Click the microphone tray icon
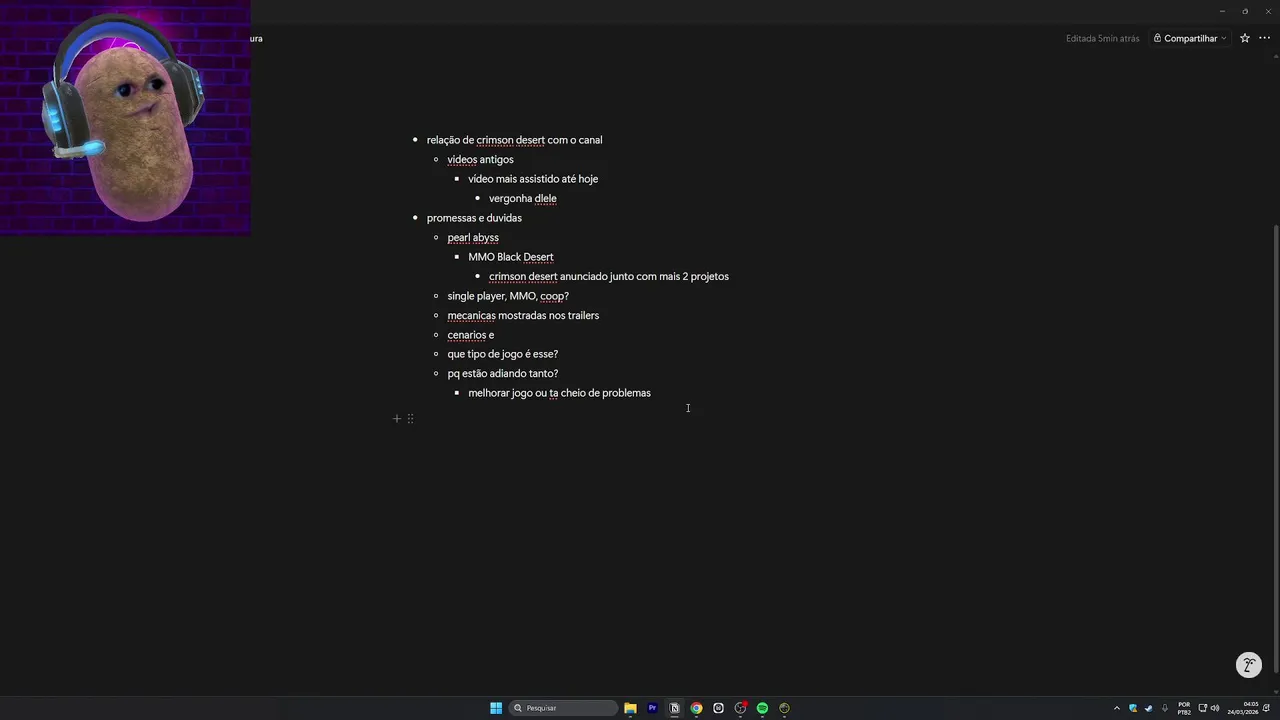Viewport: 1280px width, 720px height. 1164,708
